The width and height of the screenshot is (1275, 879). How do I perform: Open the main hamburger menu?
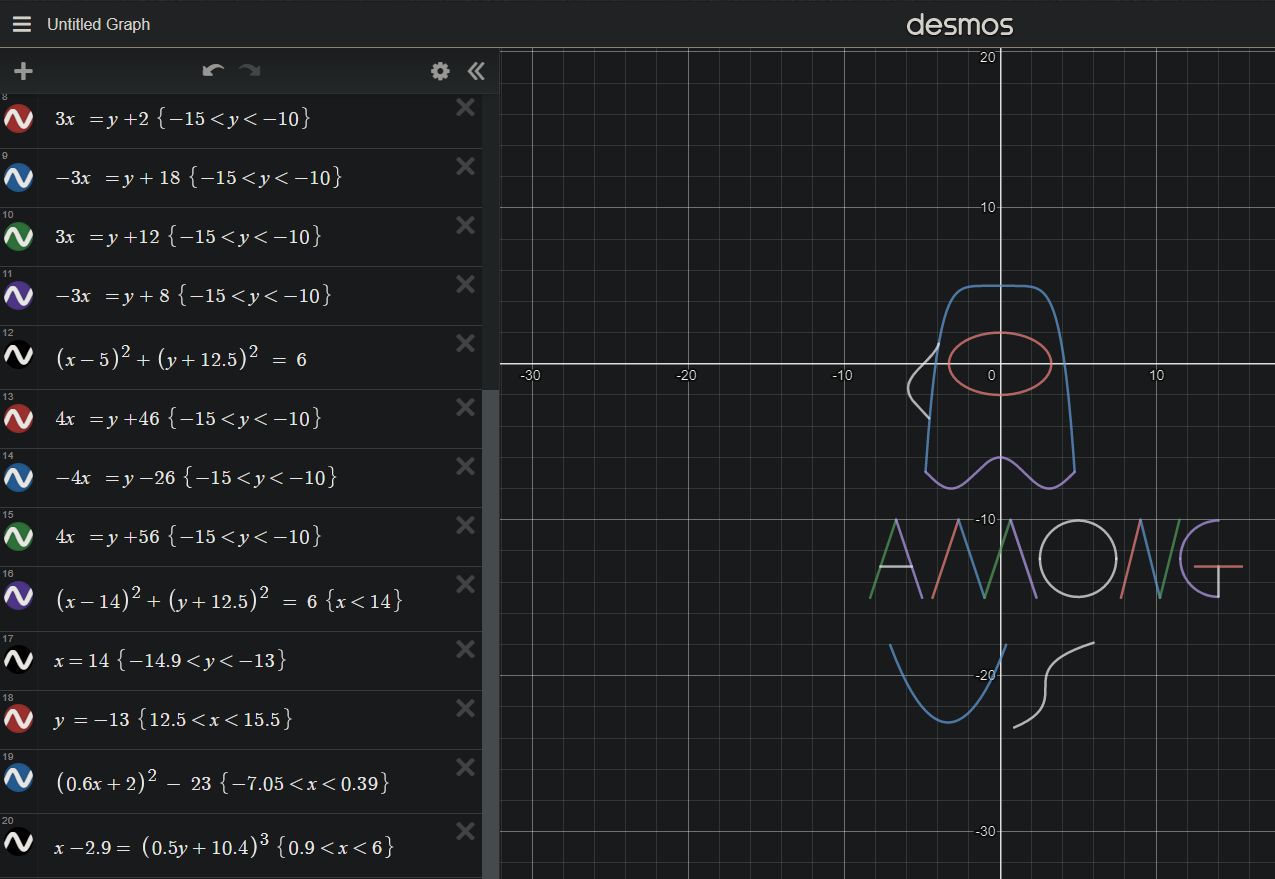tap(21, 24)
